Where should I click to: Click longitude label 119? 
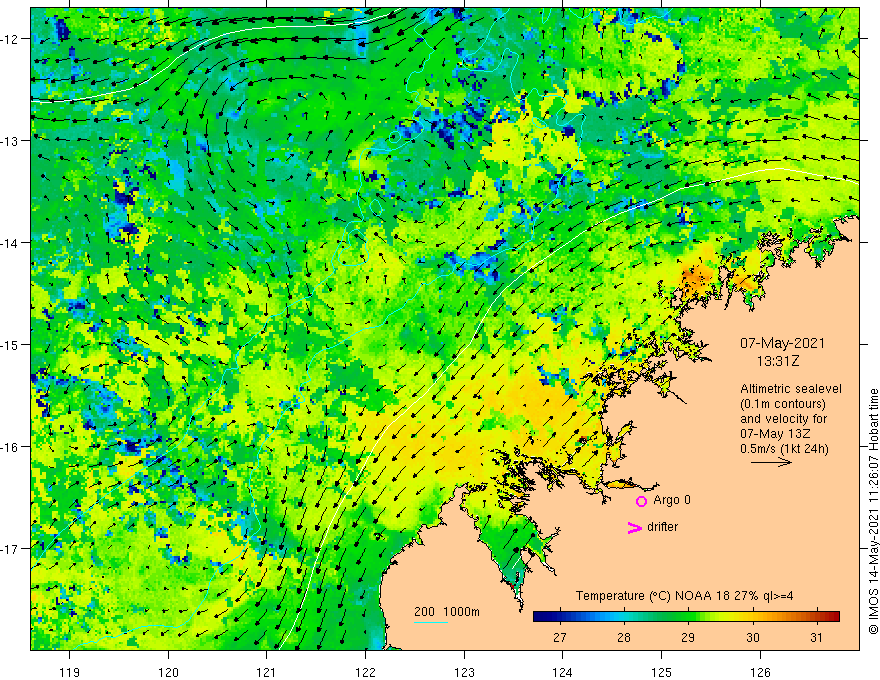tap(69, 672)
